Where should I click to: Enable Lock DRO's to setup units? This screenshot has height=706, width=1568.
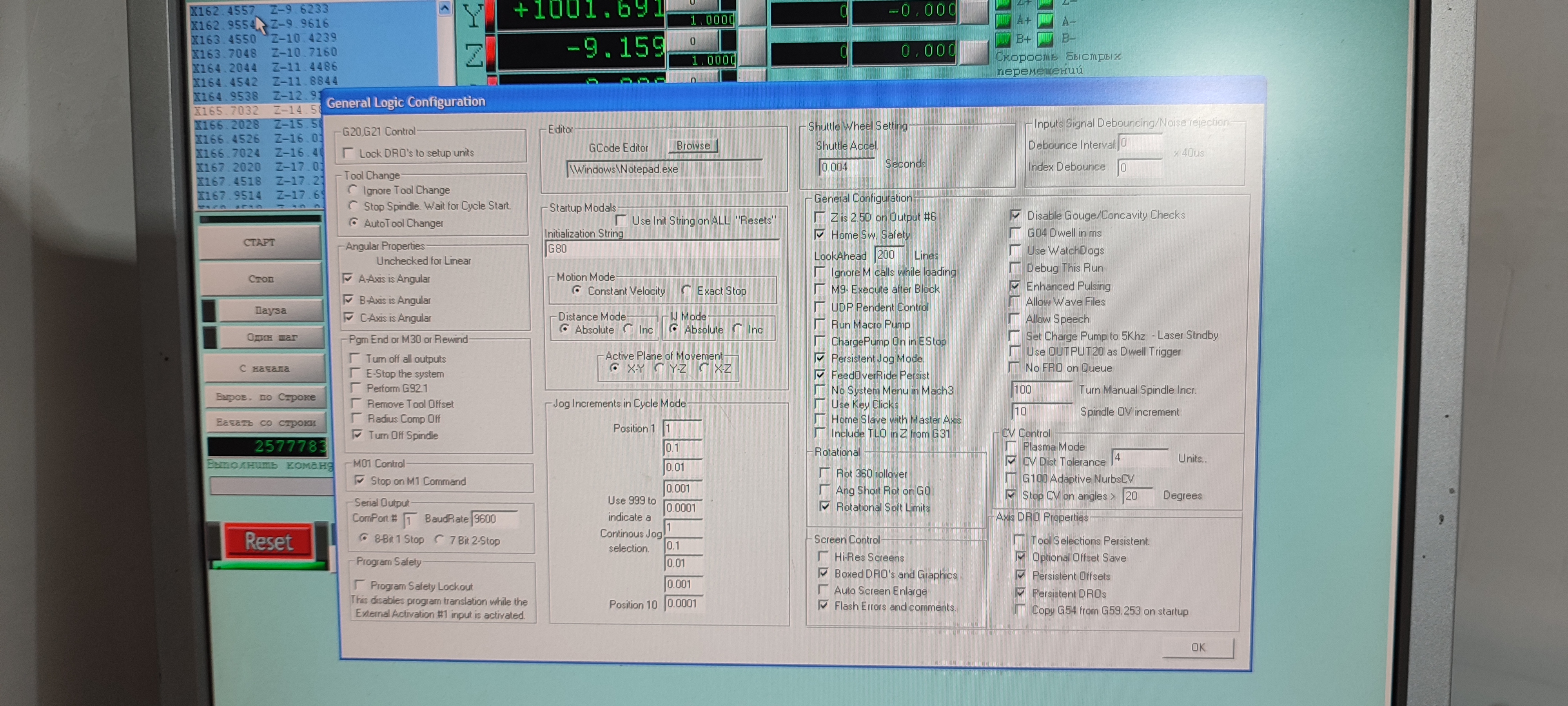[349, 153]
